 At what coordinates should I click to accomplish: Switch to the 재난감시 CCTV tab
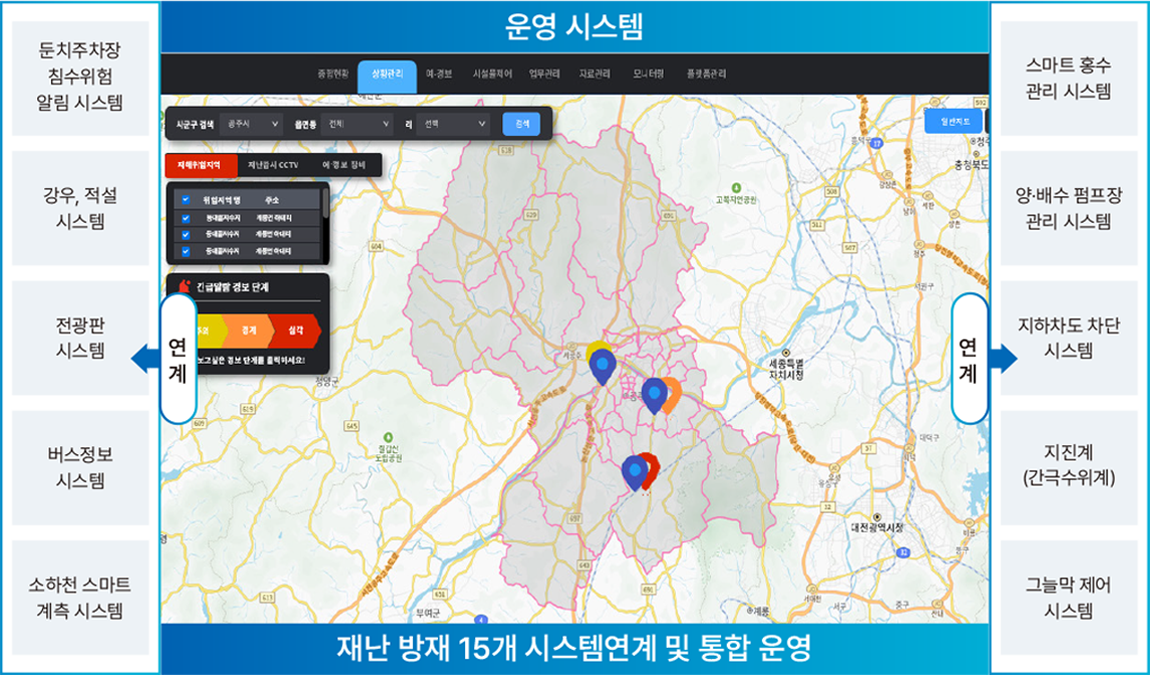[x=273, y=165]
